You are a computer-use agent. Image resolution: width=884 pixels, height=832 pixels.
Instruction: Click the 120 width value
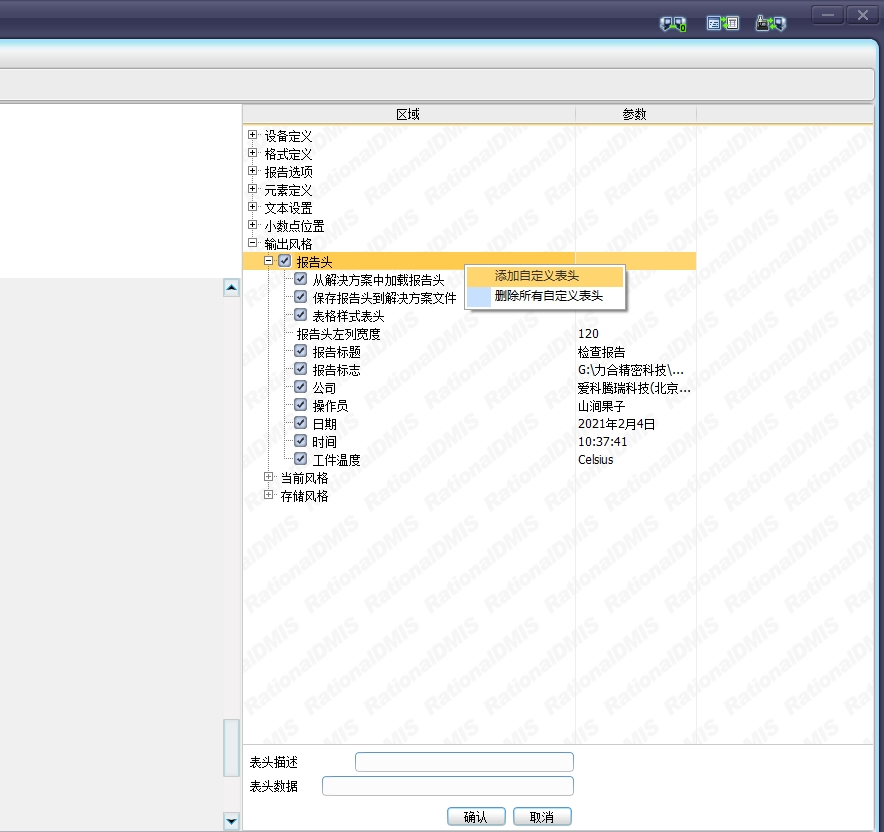point(588,334)
